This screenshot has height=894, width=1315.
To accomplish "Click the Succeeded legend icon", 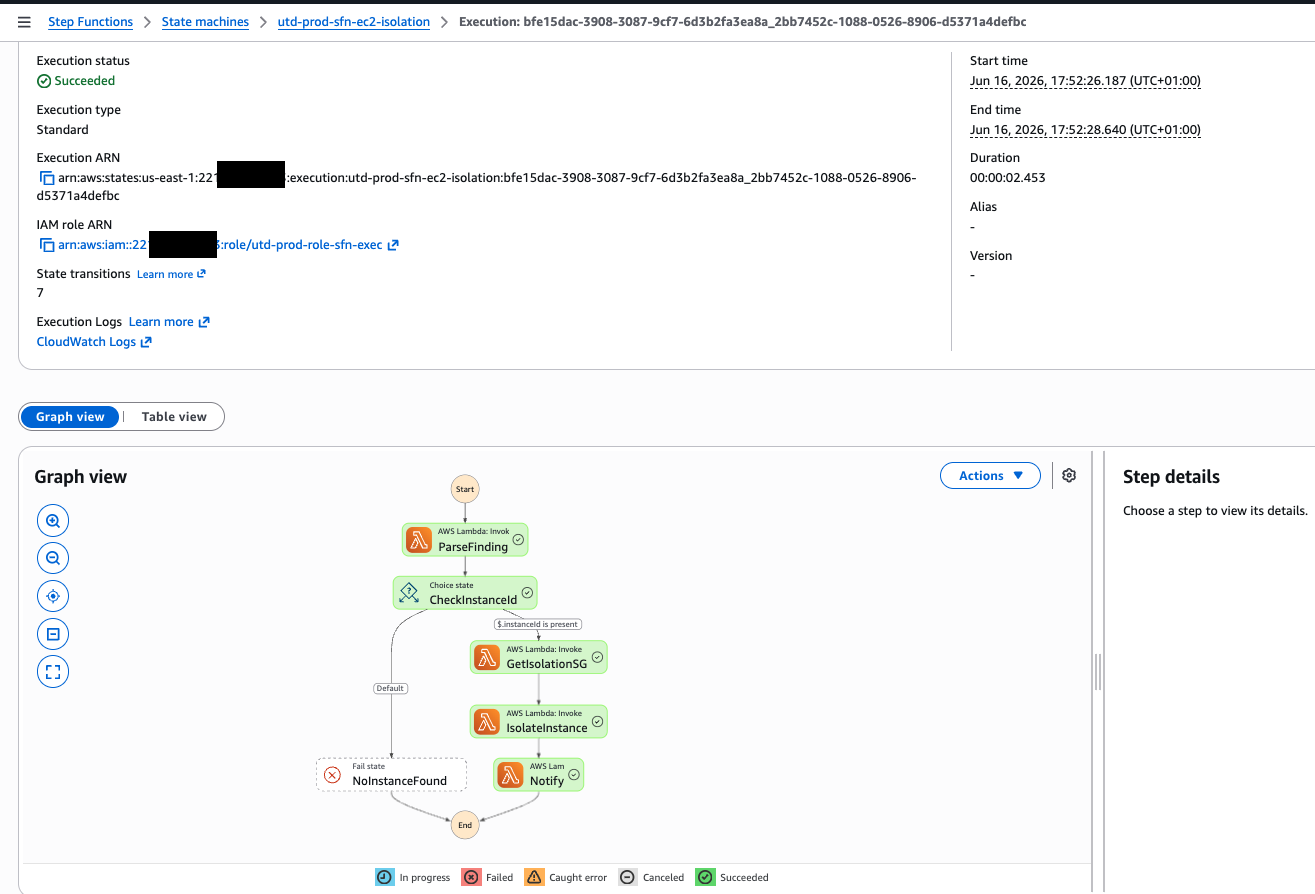I will pos(705,877).
